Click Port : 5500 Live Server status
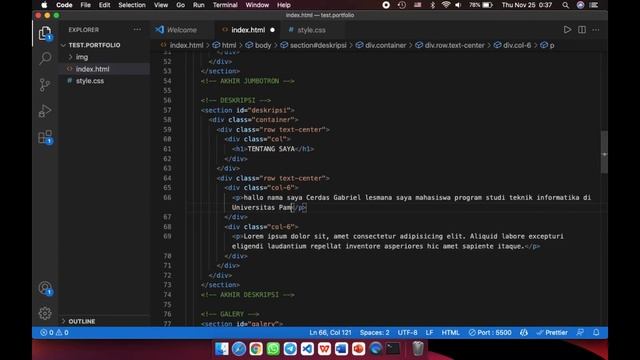This screenshot has height=360, width=640. (x=490, y=333)
